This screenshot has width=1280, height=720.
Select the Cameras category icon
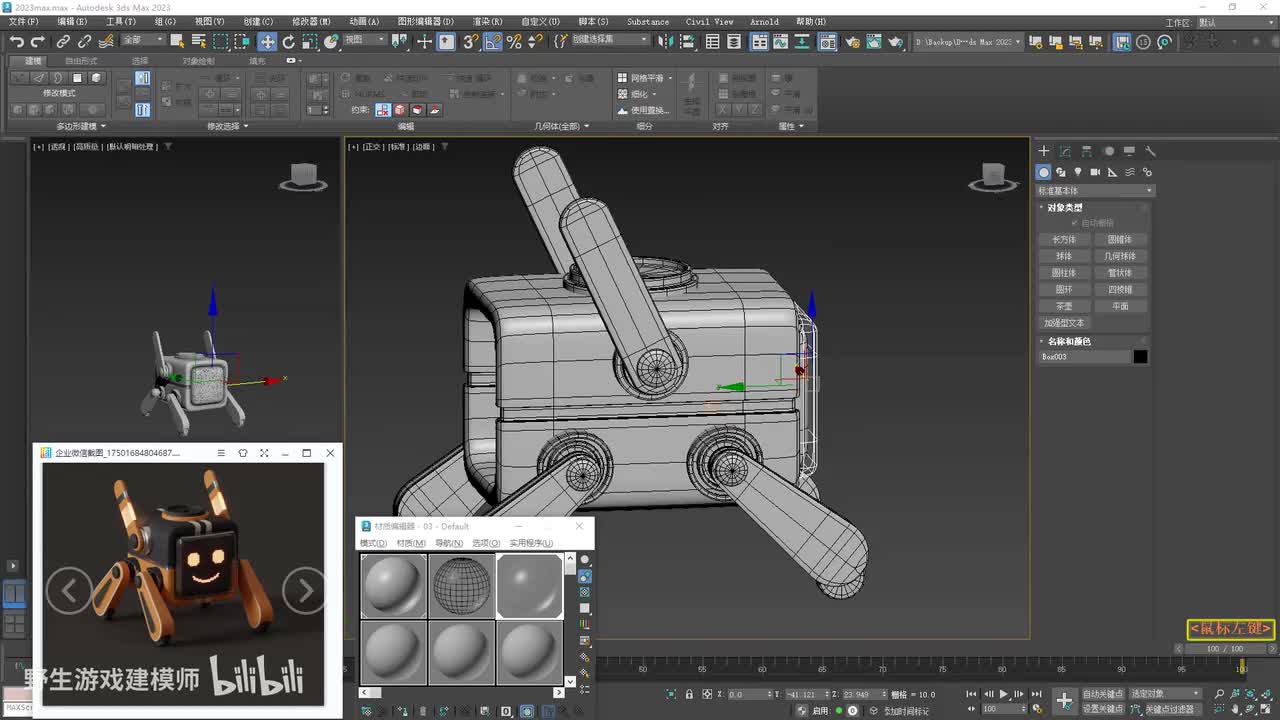pos(1095,172)
